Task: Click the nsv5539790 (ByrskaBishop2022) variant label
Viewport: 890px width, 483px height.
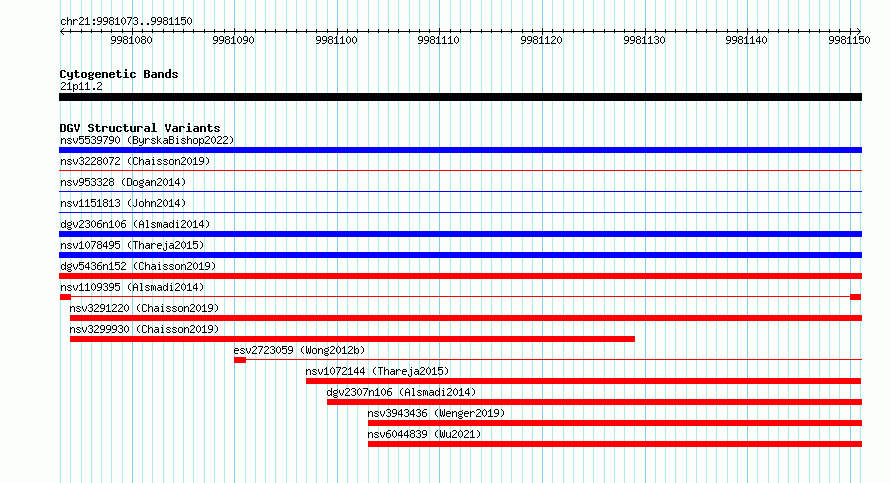Action: 147,140
